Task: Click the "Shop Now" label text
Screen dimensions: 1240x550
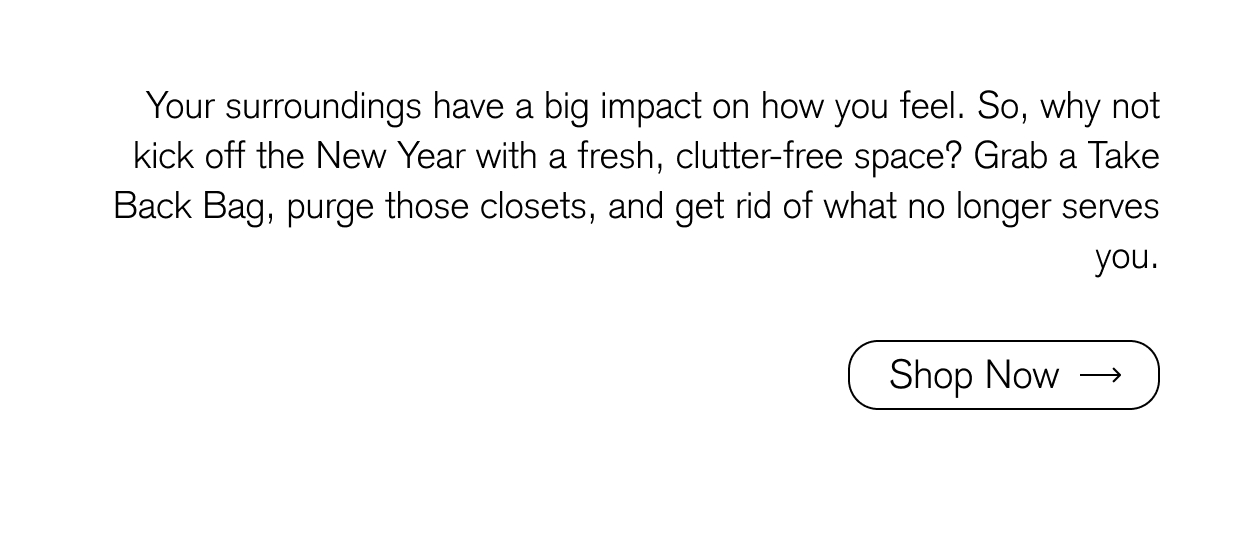Action: pyautogui.click(x=974, y=375)
